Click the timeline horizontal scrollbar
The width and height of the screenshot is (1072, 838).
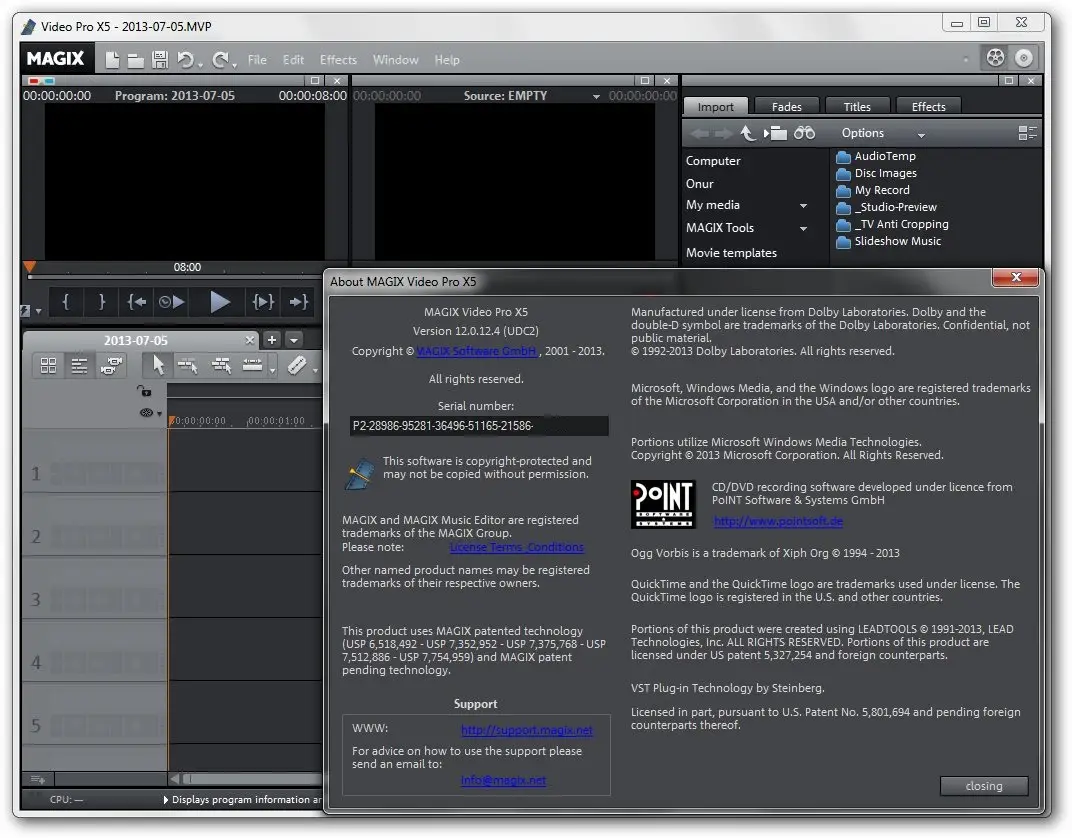coord(246,779)
